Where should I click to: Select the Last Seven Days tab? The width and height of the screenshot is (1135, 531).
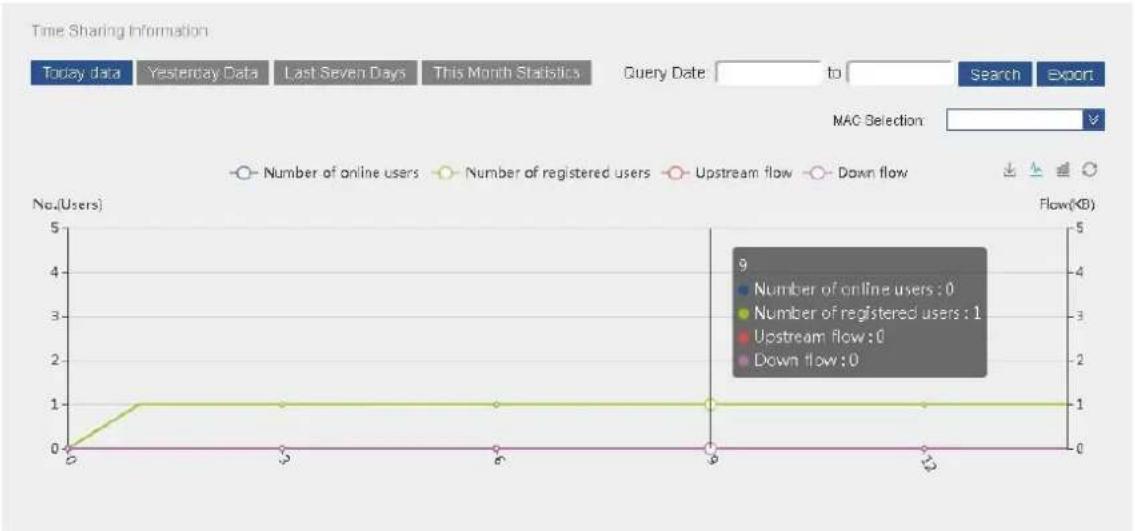click(345, 73)
